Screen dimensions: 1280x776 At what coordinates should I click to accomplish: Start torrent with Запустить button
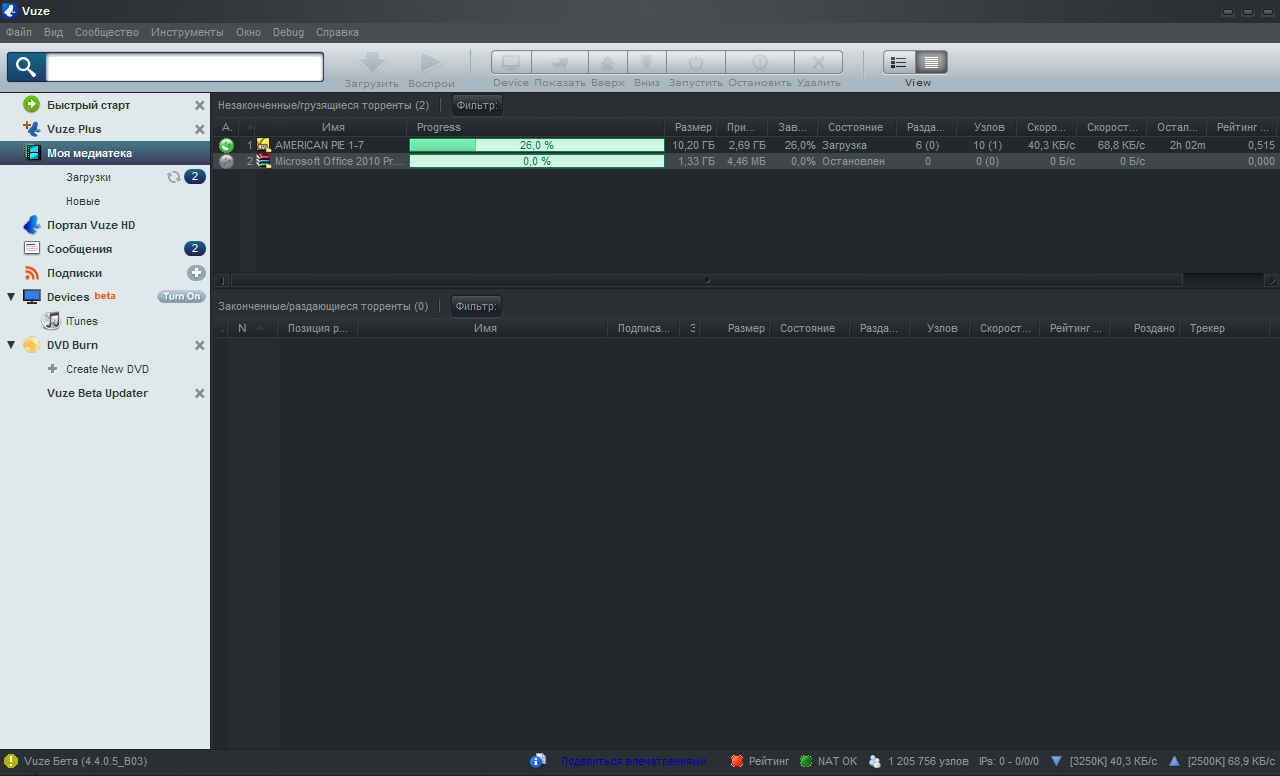[x=696, y=62]
